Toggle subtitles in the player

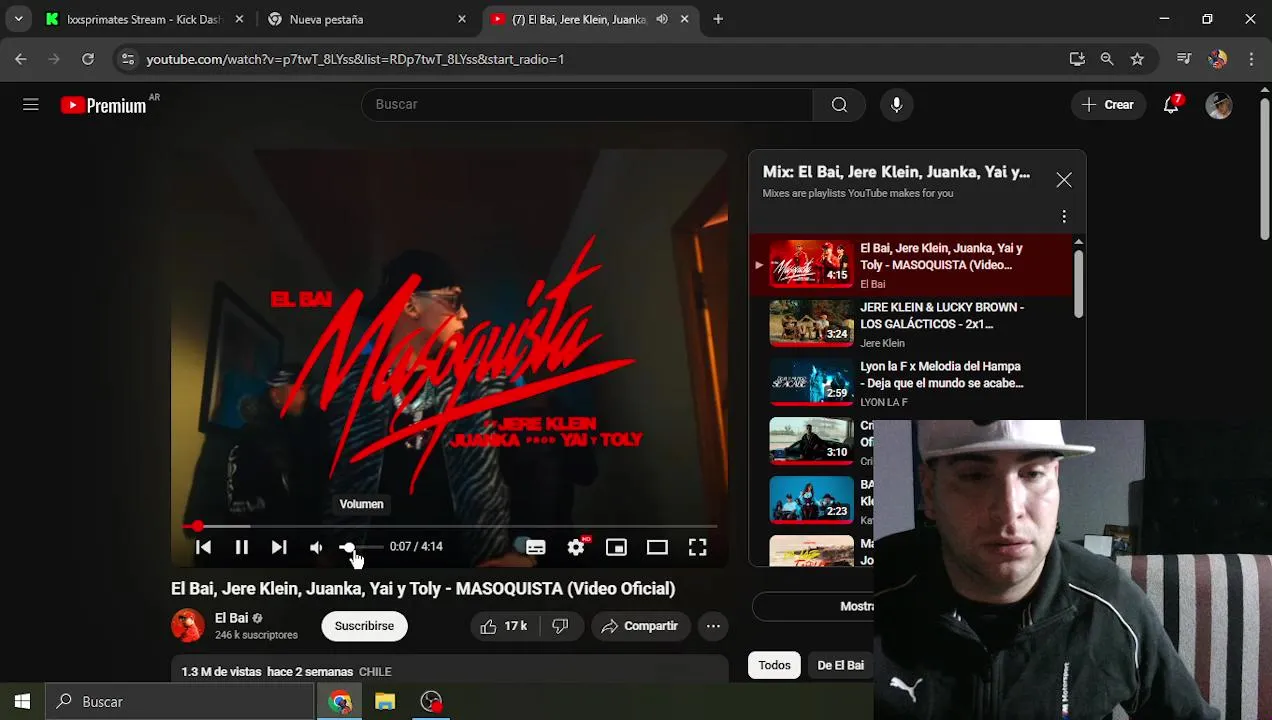[536, 547]
